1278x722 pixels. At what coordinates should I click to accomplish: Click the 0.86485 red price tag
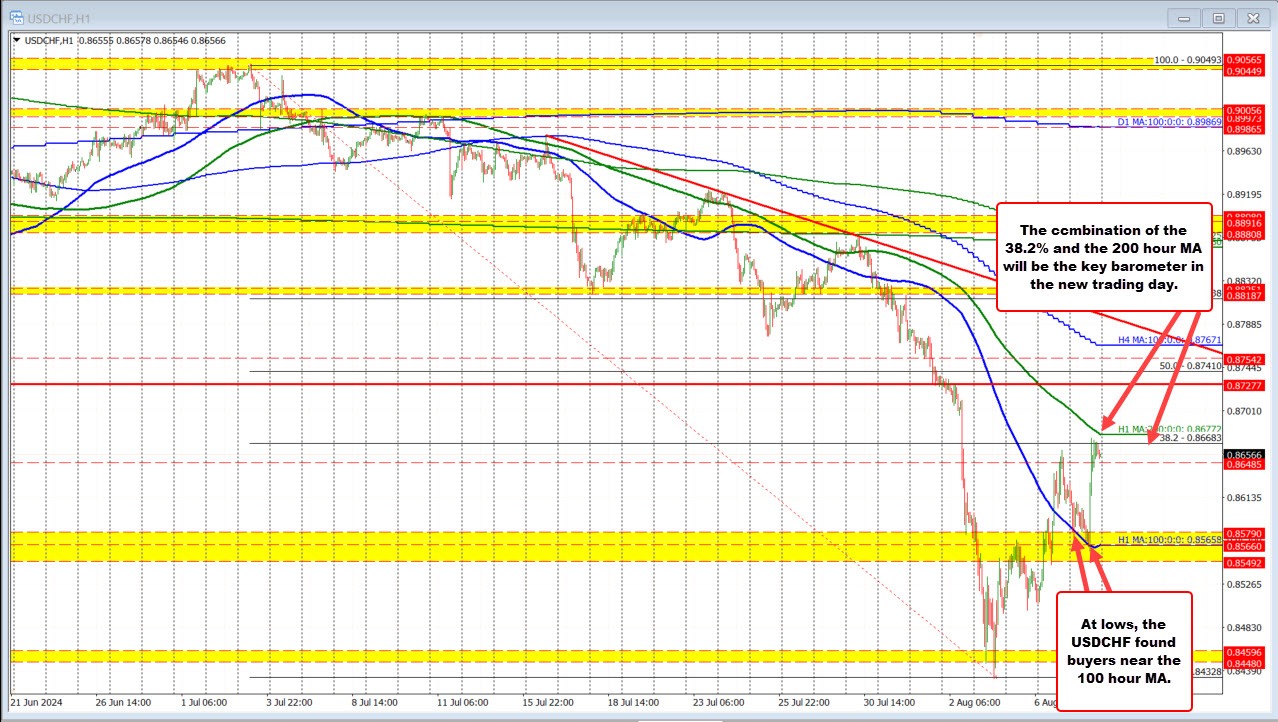pos(1246,464)
